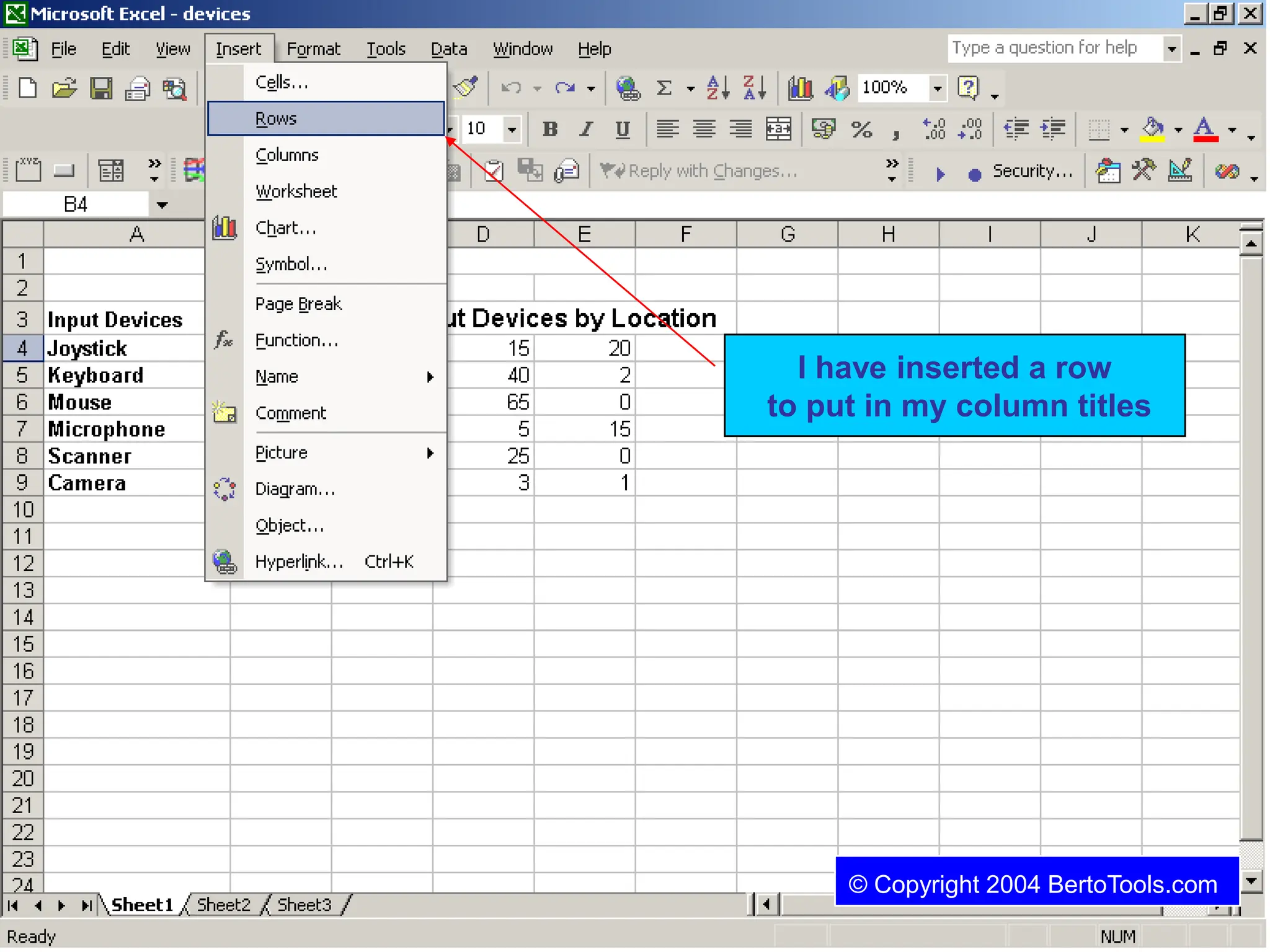
Task: Toggle Underline formatting
Action: click(x=623, y=130)
